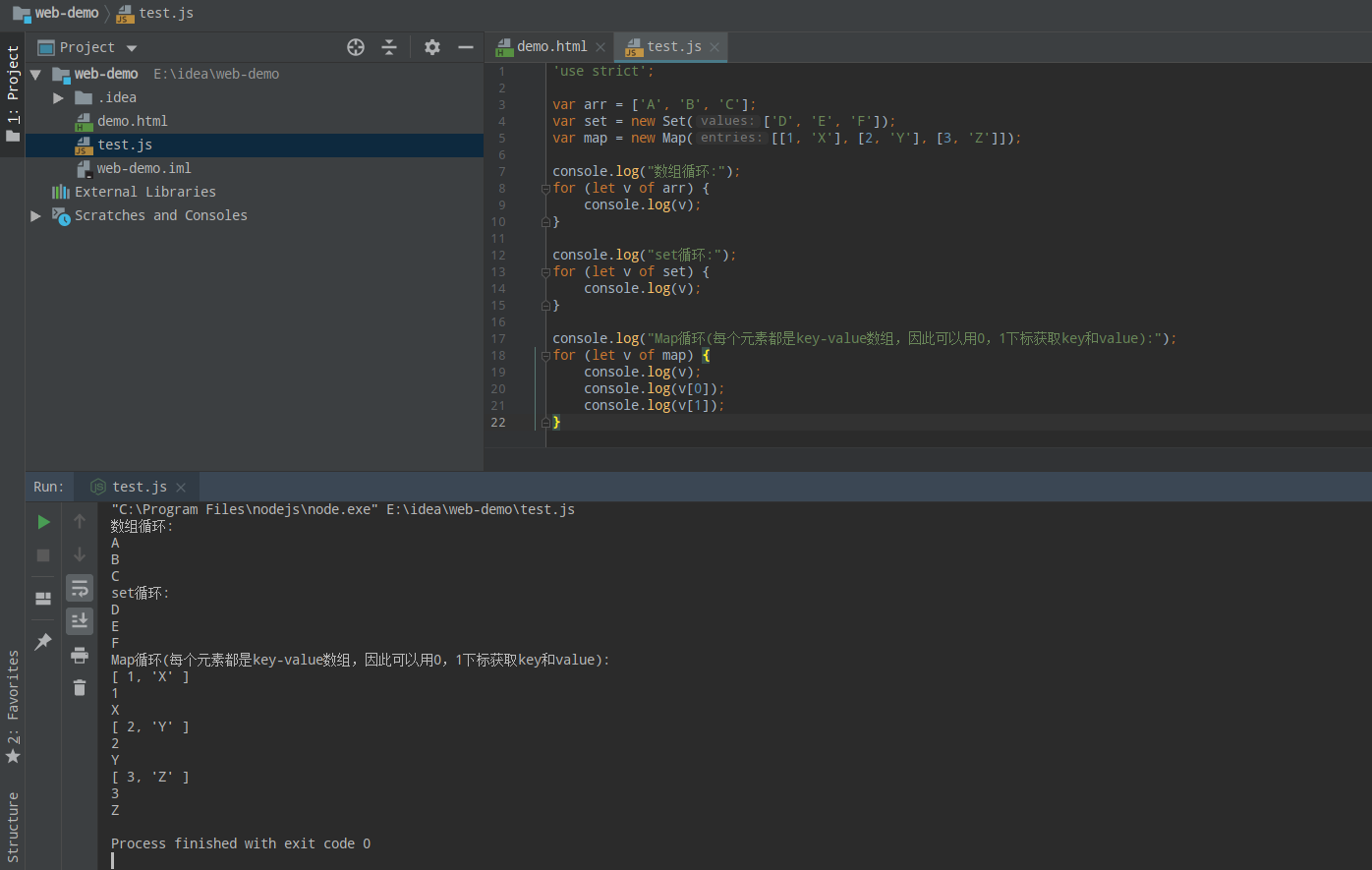1372x870 pixels.
Task: Toggle Soft-Wrap in Run console
Action: pyautogui.click(x=80, y=588)
